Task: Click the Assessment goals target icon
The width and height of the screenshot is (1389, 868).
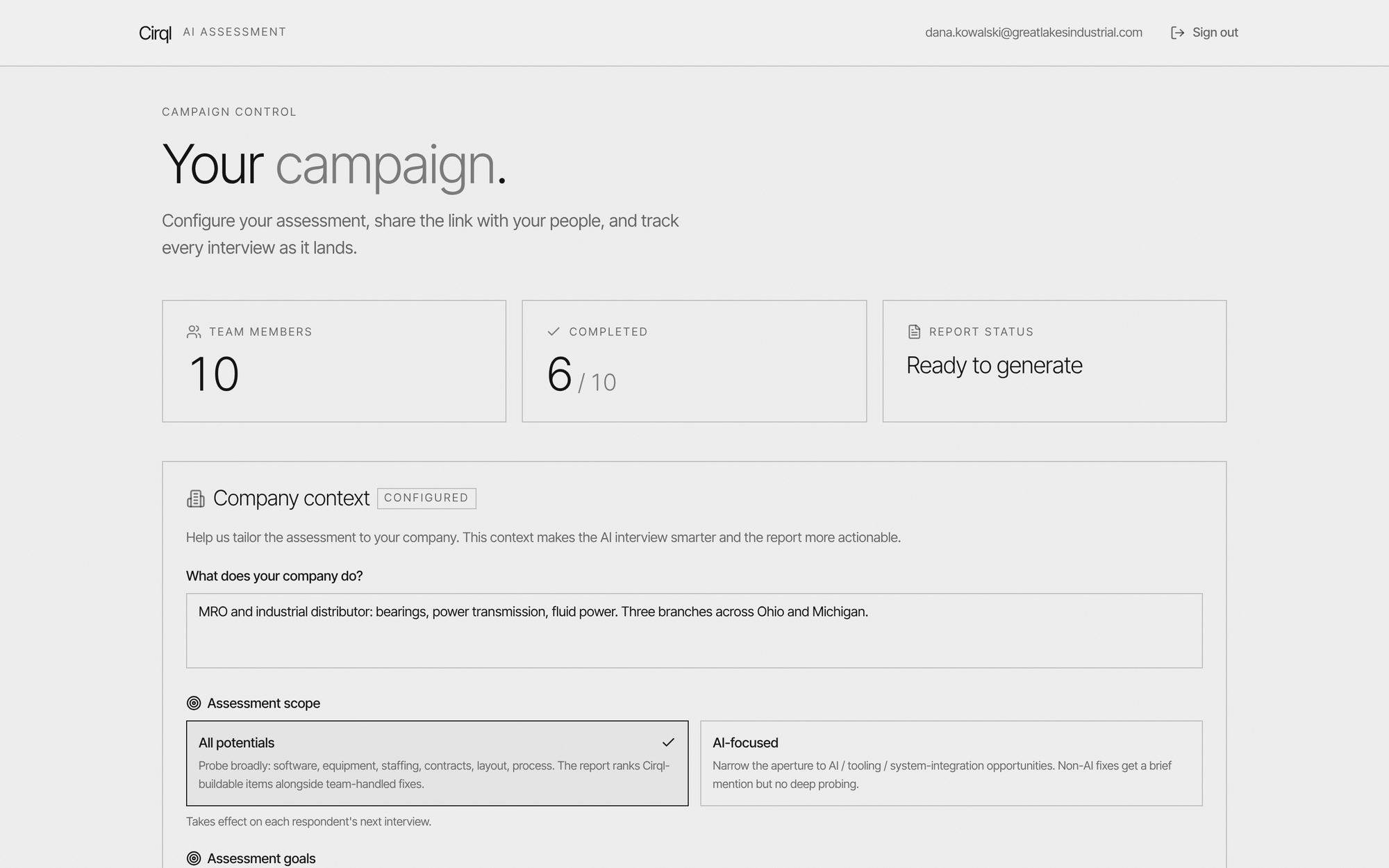Action: pos(194,859)
